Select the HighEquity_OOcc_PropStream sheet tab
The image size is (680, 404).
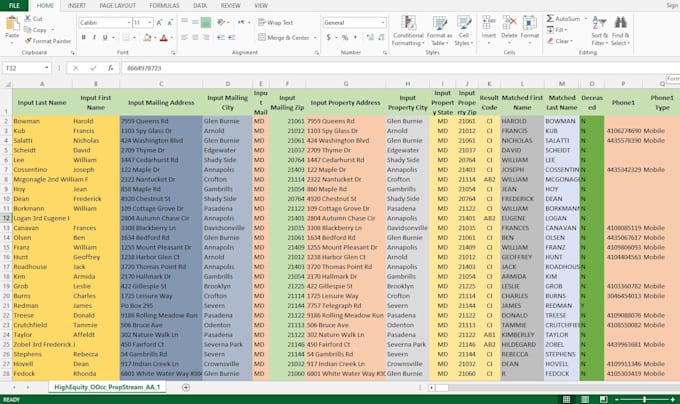click(107, 387)
